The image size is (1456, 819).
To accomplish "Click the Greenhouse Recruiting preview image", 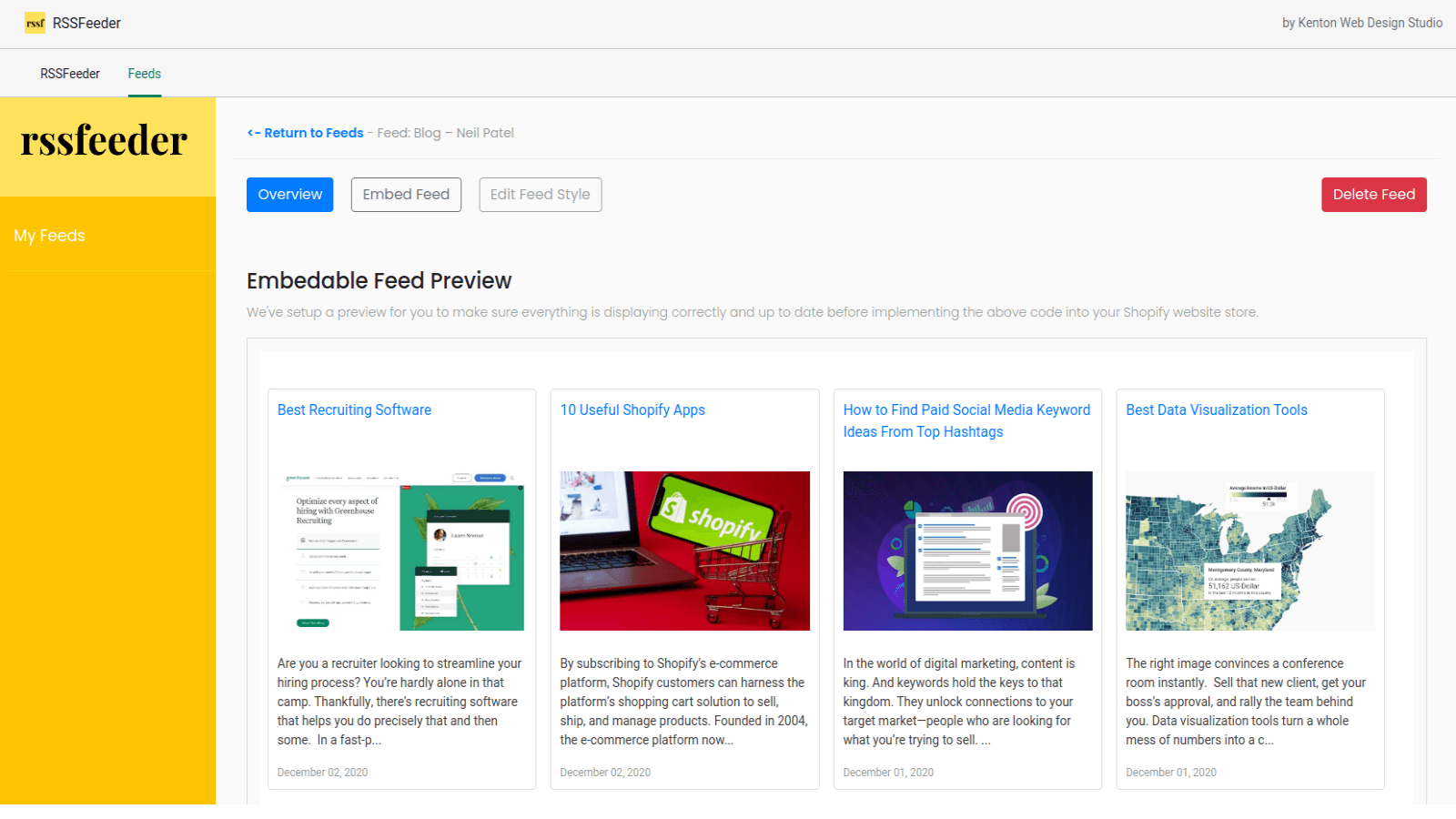I will point(401,551).
